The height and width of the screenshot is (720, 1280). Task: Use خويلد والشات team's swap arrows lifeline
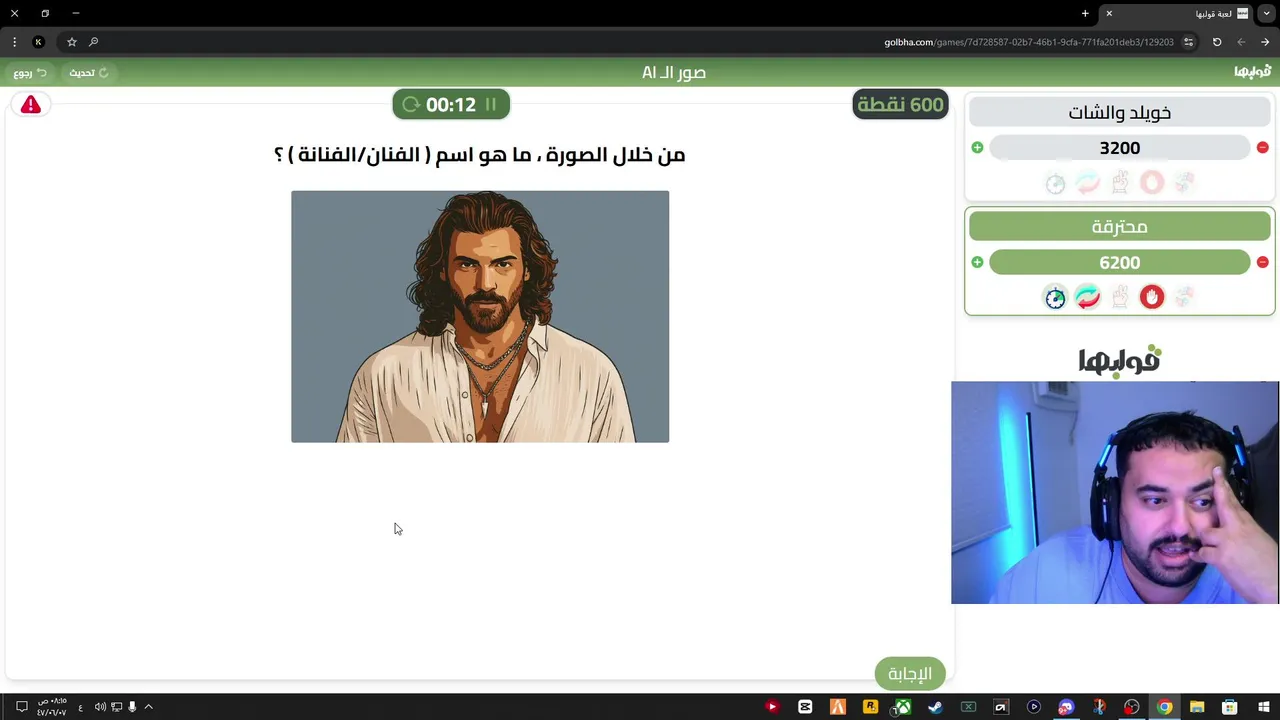tap(1087, 183)
